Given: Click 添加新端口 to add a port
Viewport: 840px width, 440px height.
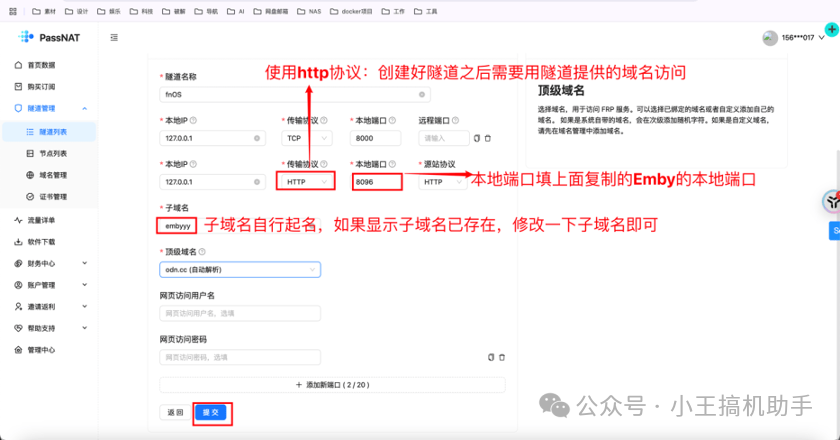Looking at the screenshot, I should (333, 385).
